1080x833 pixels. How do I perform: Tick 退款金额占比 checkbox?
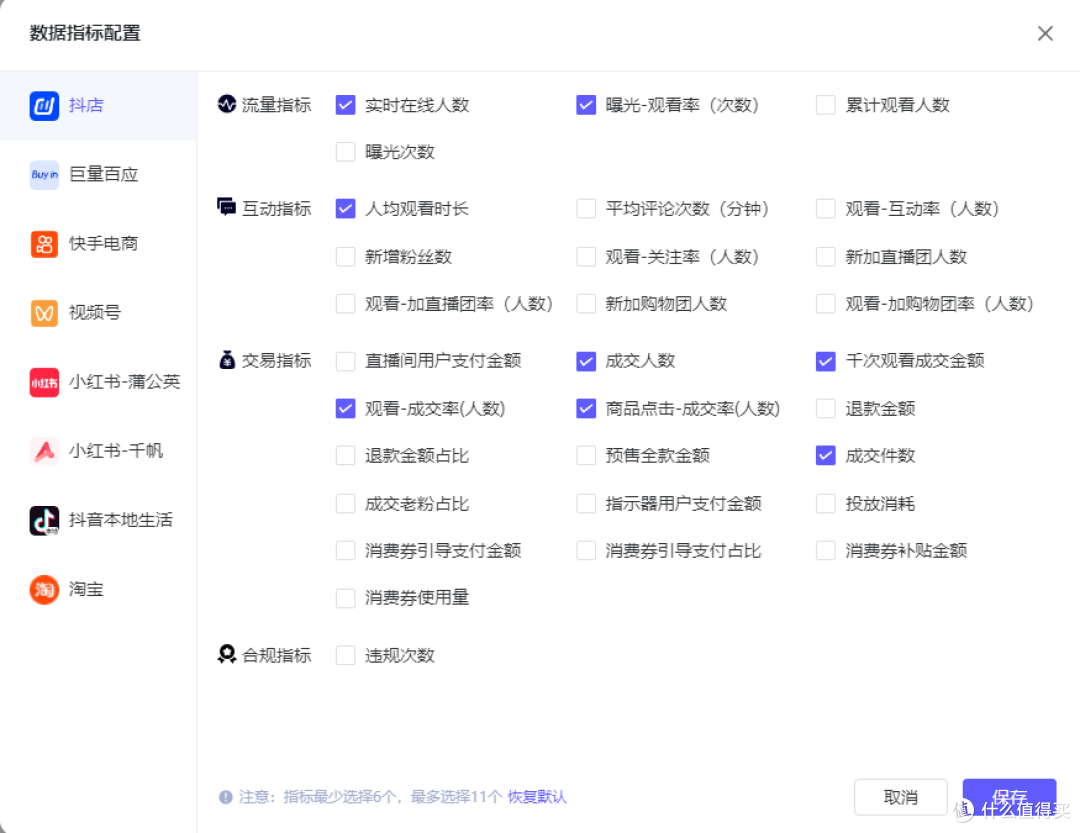(x=345, y=455)
